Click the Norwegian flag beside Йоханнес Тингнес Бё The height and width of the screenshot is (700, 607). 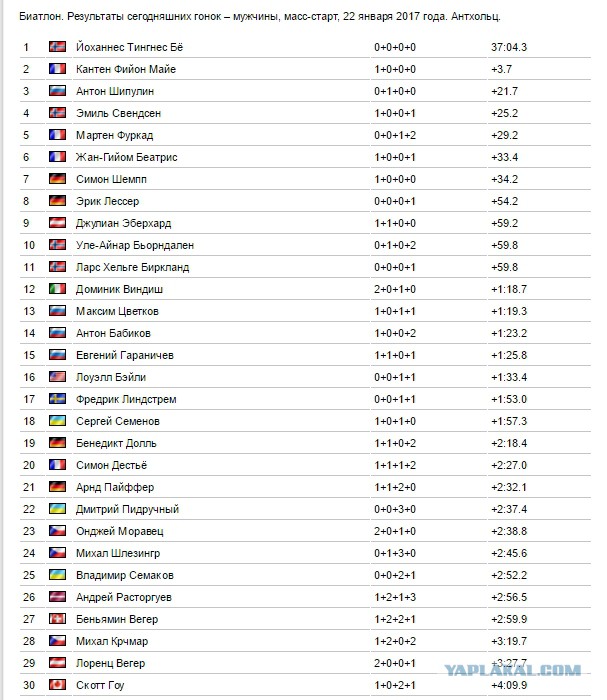pos(57,46)
